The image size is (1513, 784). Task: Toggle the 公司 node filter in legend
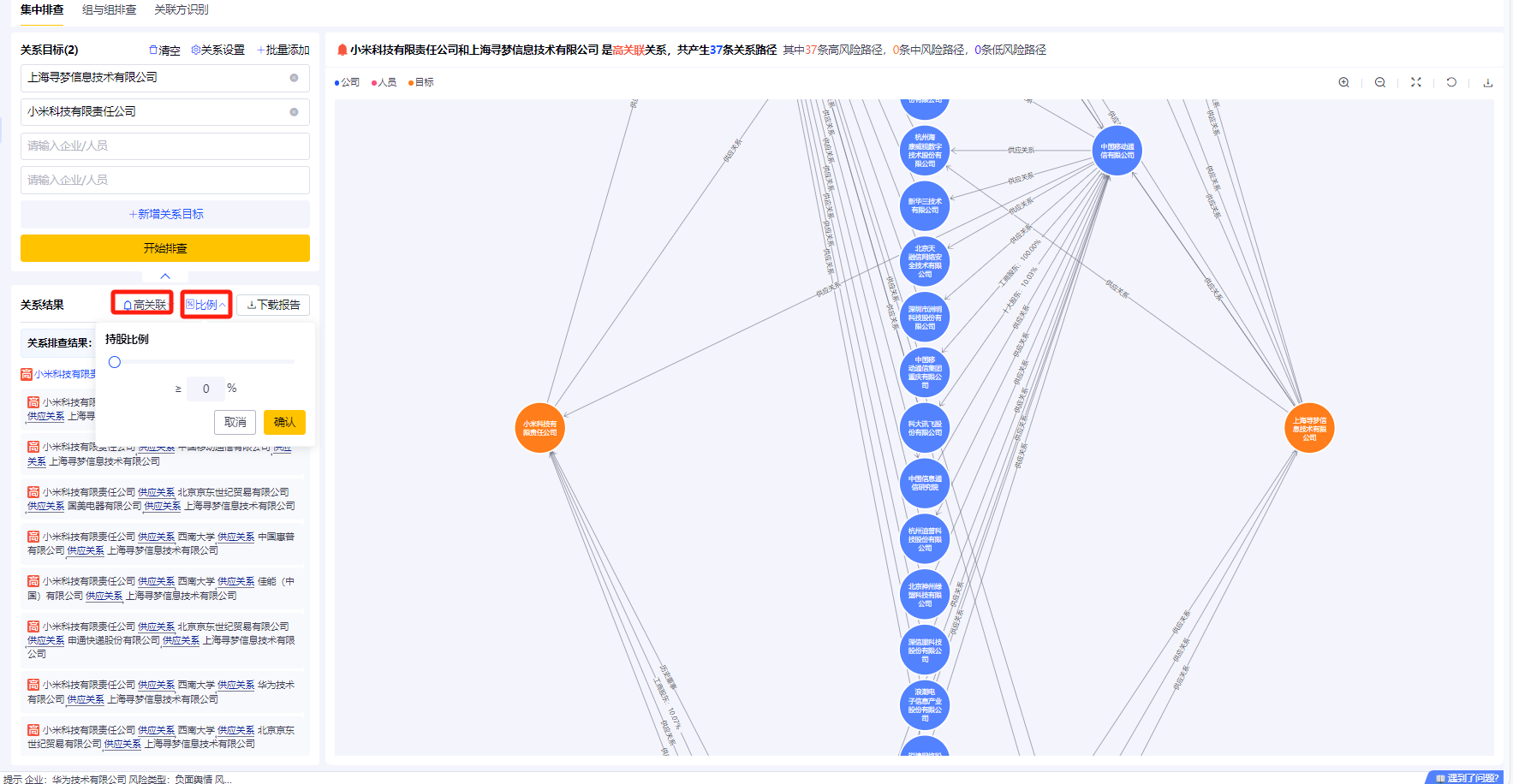point(348,82)
